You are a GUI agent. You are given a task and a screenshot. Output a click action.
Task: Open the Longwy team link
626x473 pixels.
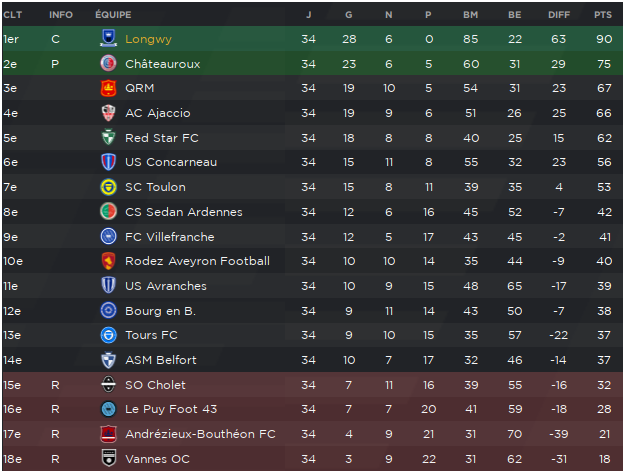[148, 39]
